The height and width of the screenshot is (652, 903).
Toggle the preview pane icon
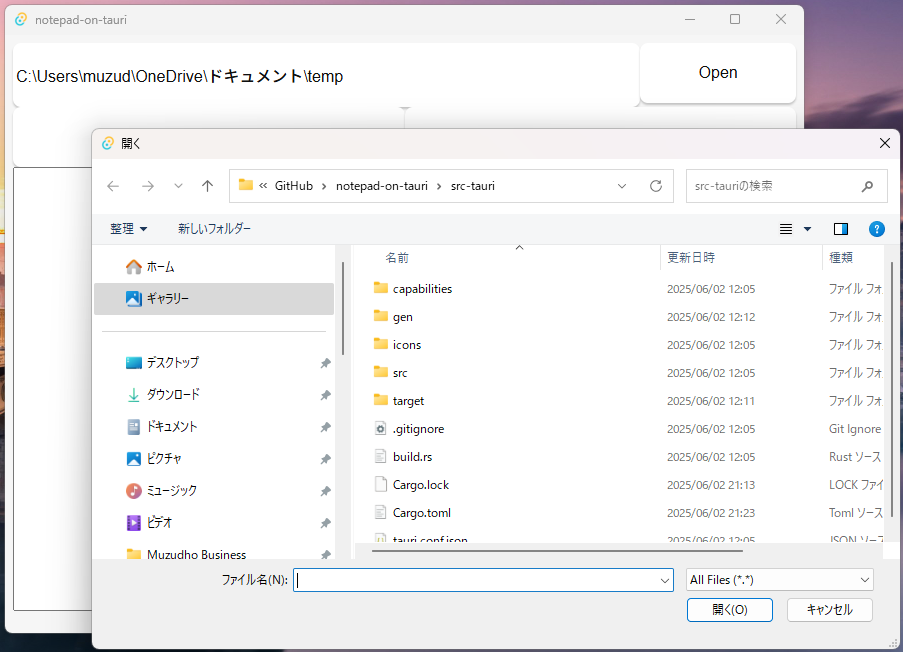pos(841,229)
